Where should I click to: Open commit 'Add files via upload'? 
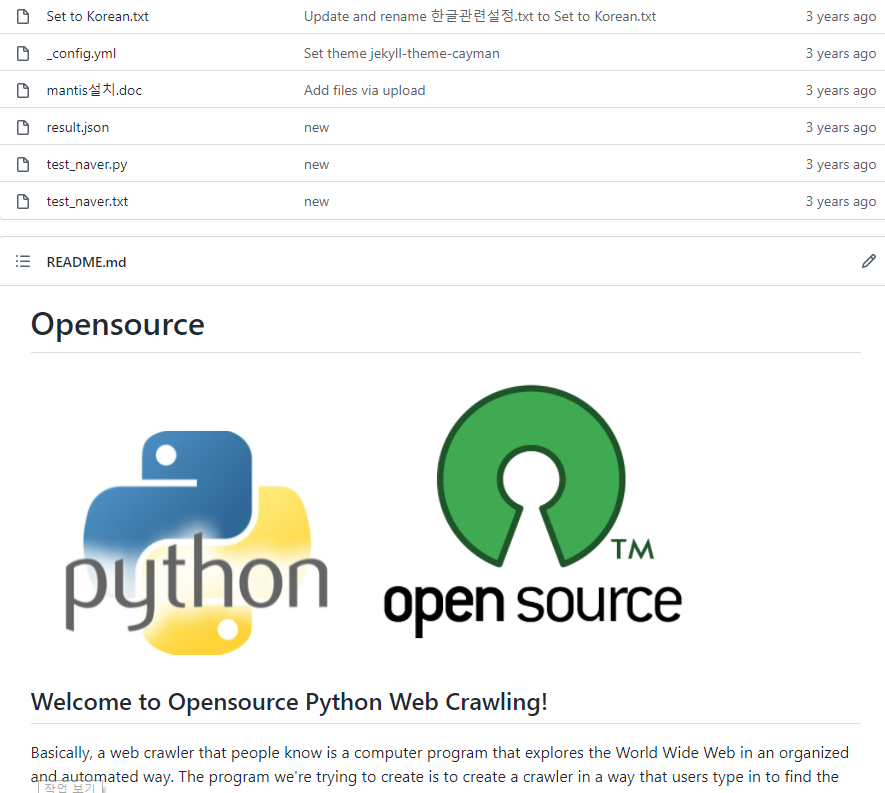pyautogui.click(x=365, y=90)
